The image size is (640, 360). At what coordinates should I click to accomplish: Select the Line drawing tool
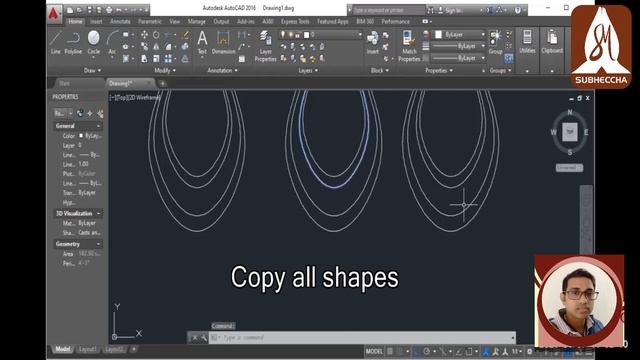click(x=56, y=42)
